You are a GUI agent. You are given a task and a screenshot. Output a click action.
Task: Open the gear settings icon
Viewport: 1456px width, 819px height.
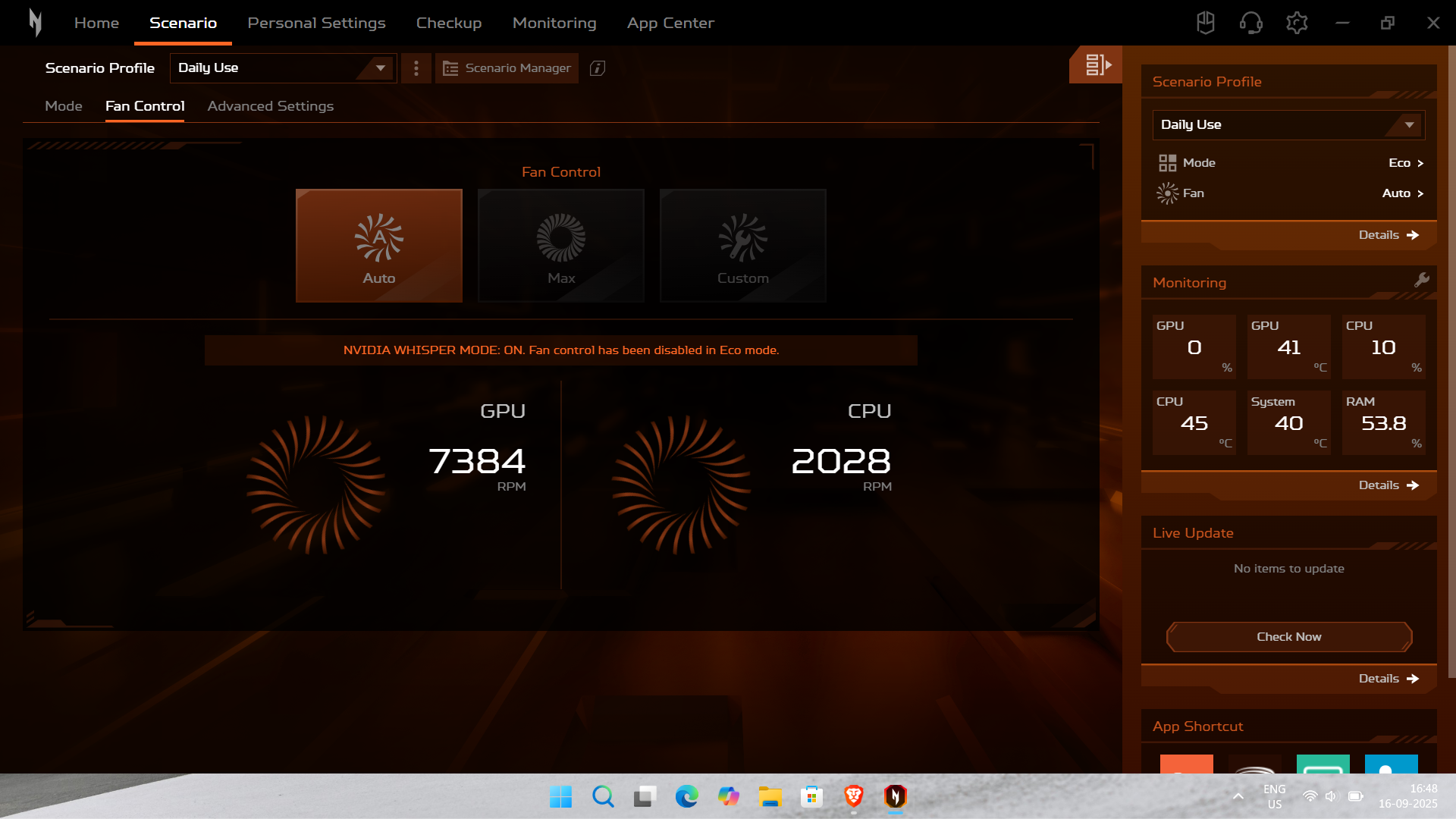[x=1297, y=23]
